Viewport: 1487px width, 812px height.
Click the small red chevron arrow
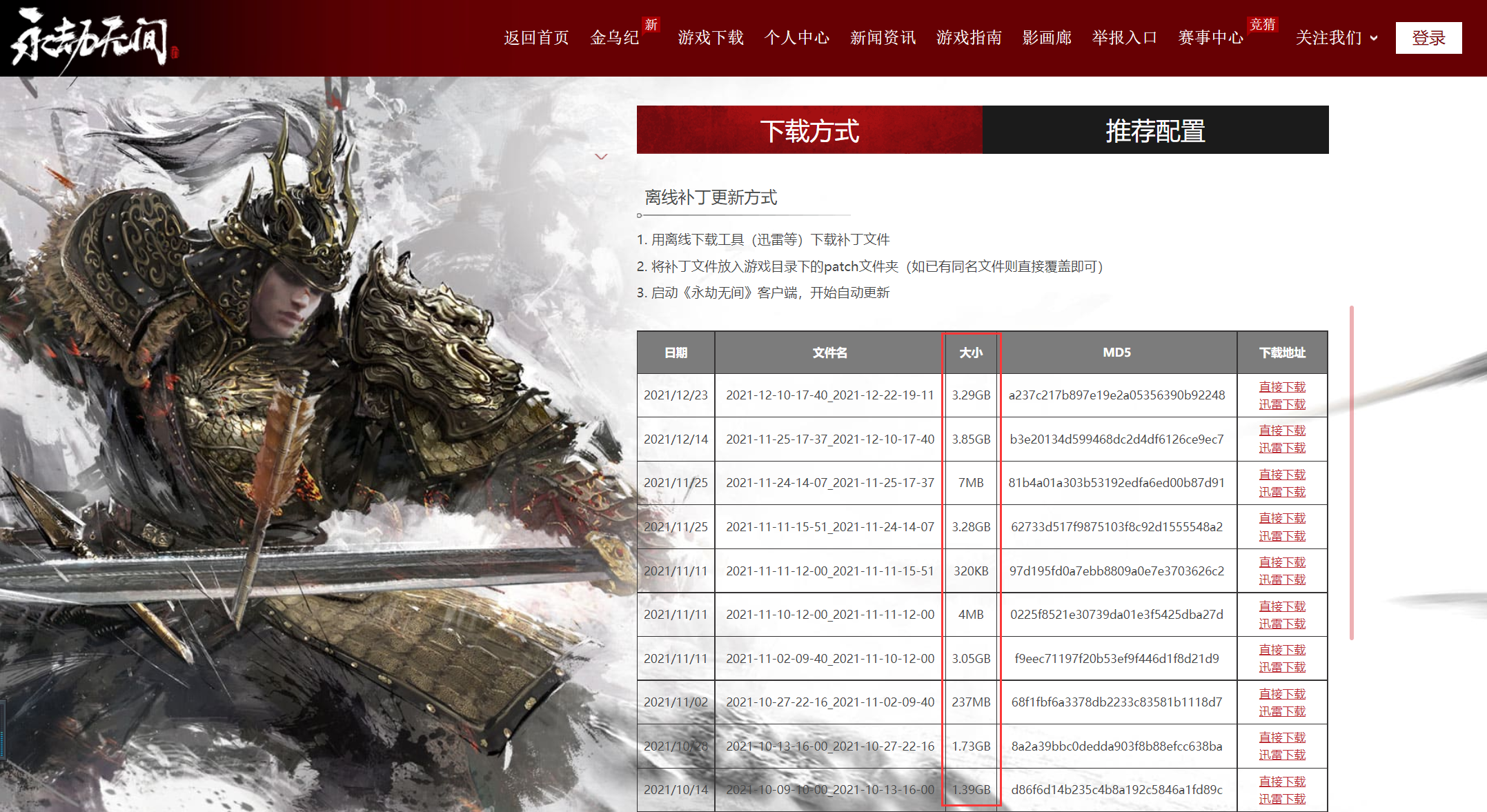pyautogui.click(x=601, y=157)
